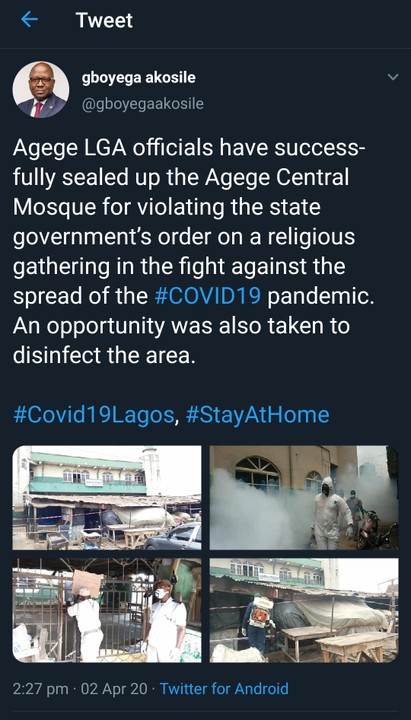Tap the back arrow icon
Viewport: 411px width, 720px height.
point(29,20)
